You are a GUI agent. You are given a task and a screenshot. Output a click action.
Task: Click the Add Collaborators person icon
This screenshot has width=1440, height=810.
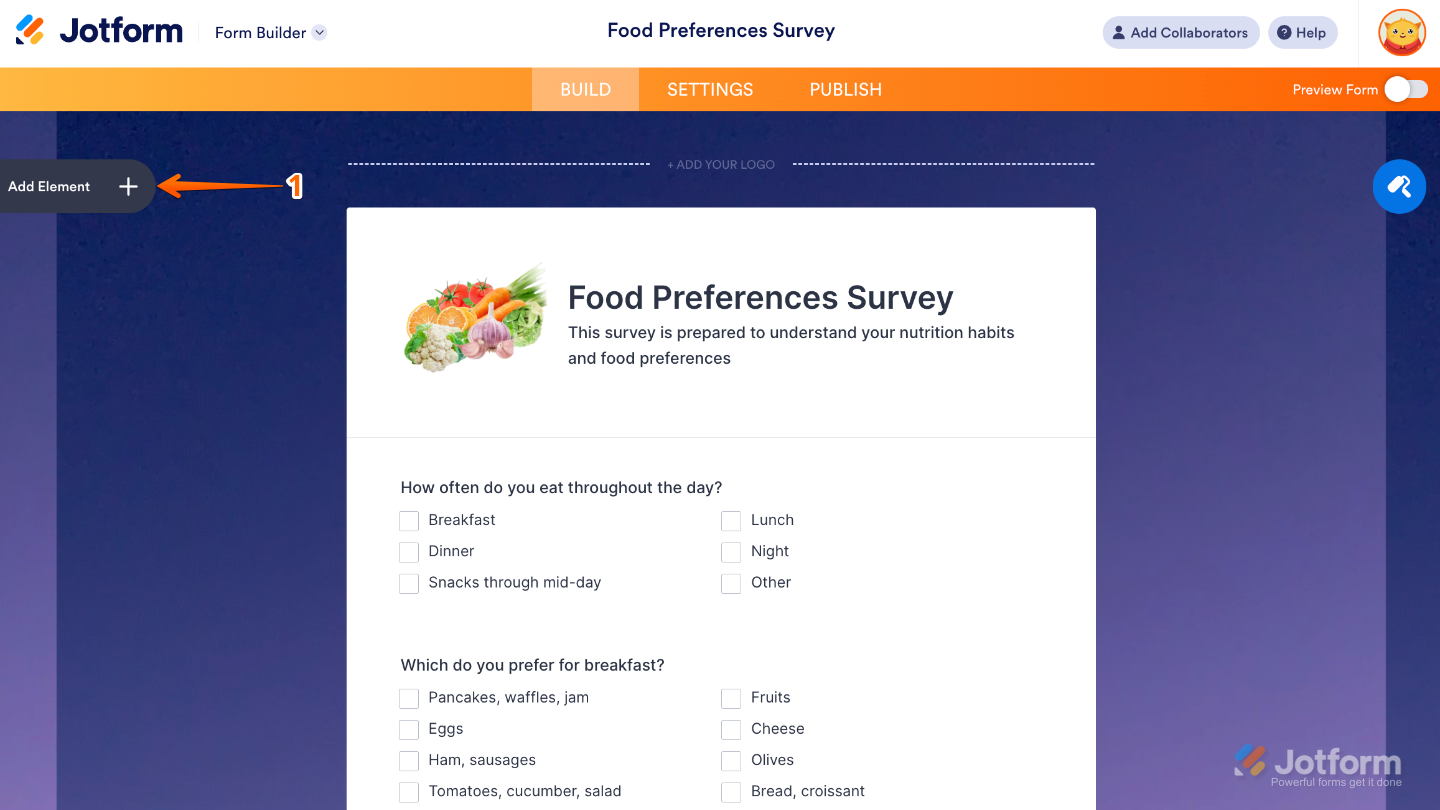1119,33
